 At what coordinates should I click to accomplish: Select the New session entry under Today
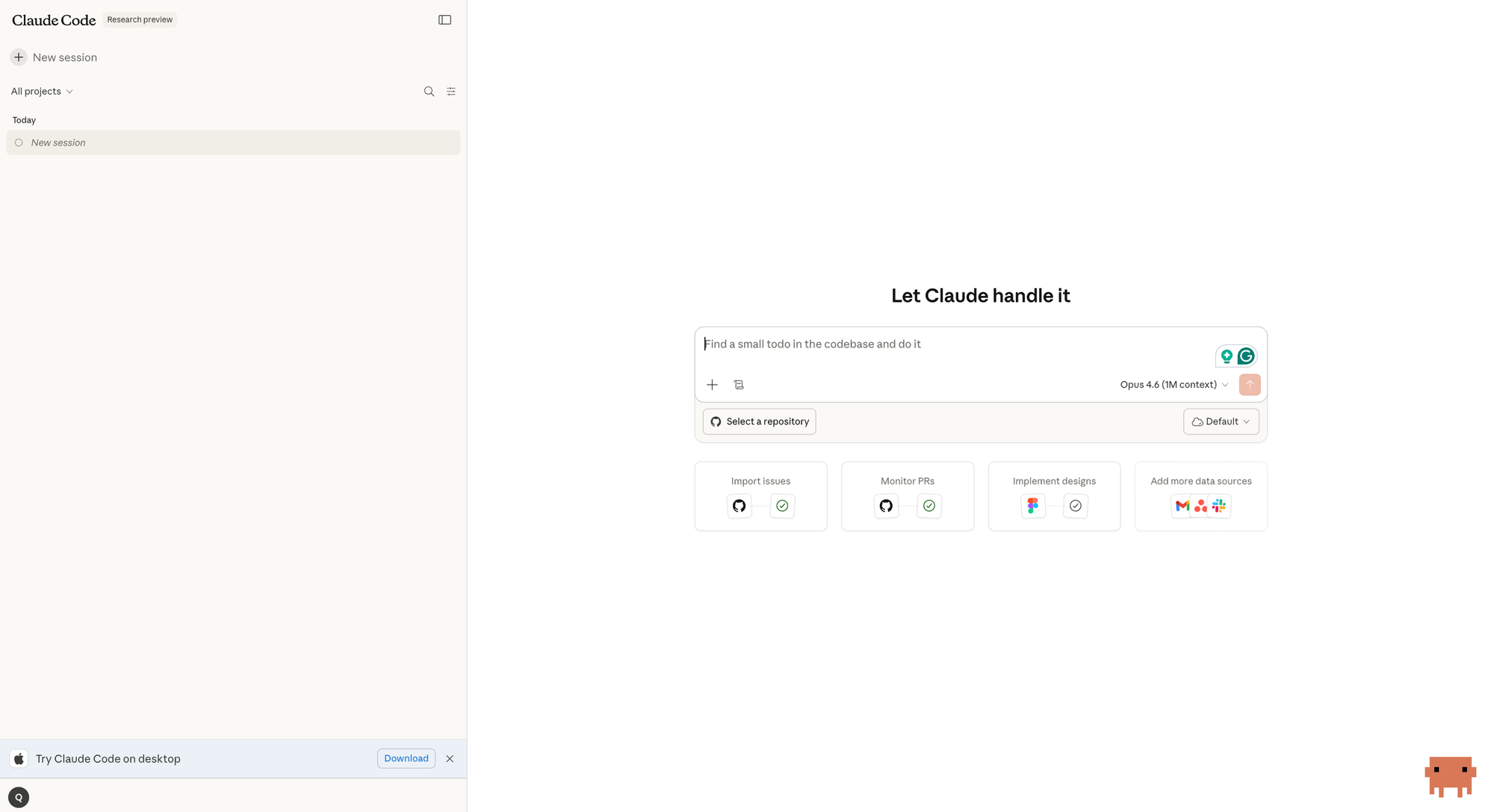coord(233,143)
